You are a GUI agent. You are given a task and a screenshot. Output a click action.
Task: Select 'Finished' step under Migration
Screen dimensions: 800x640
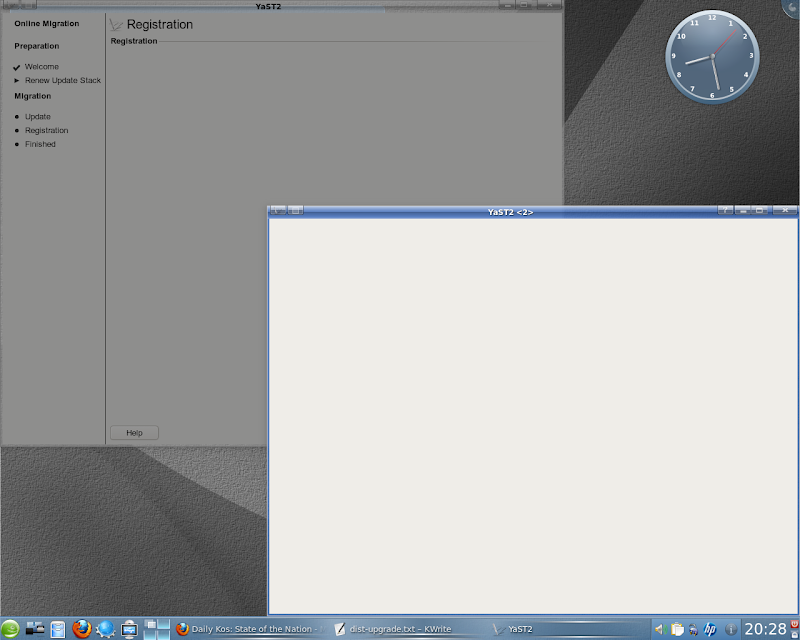point(40,144)
